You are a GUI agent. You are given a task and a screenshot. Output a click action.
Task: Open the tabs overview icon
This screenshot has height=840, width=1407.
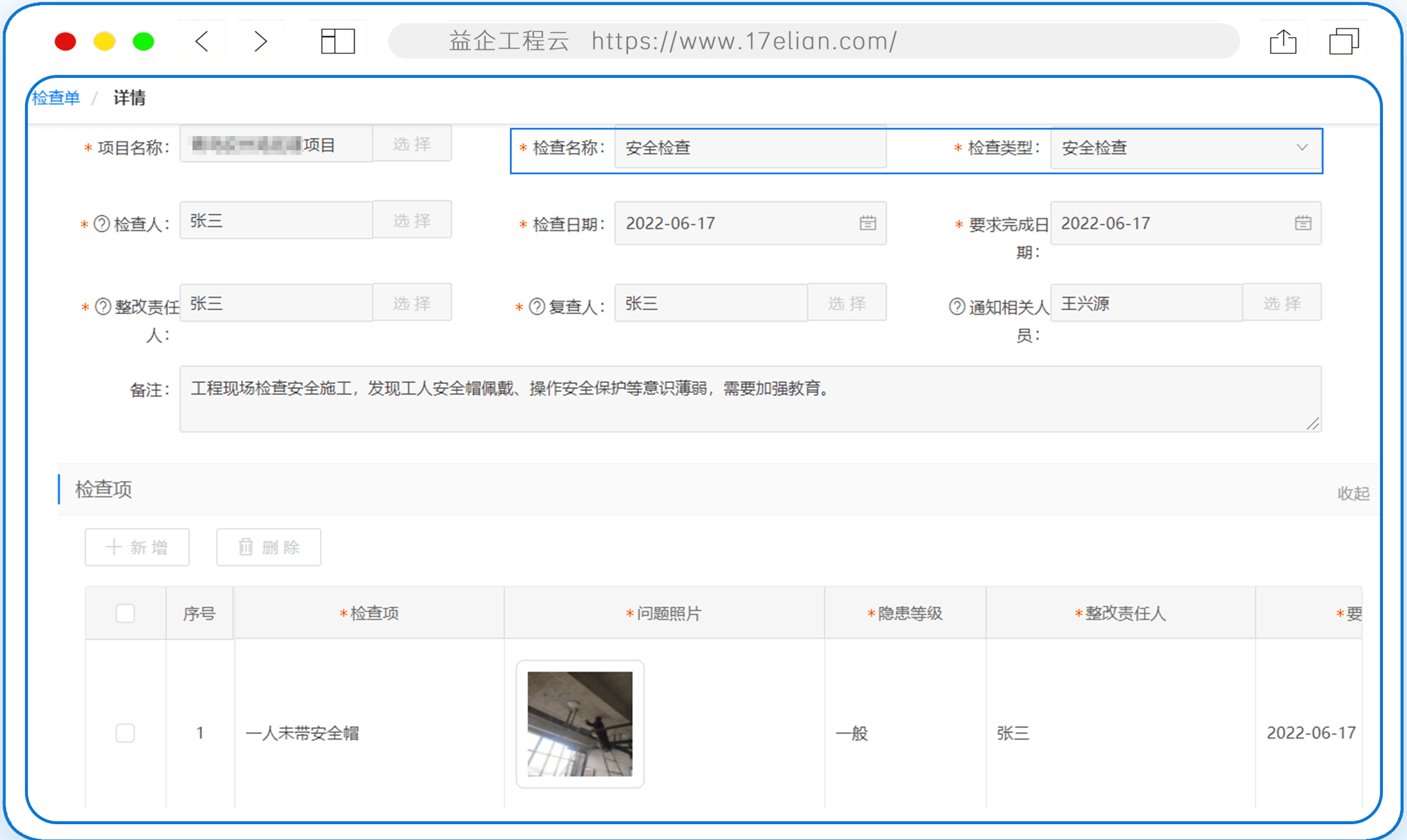pyautogui.click(x=1344, y=42)
